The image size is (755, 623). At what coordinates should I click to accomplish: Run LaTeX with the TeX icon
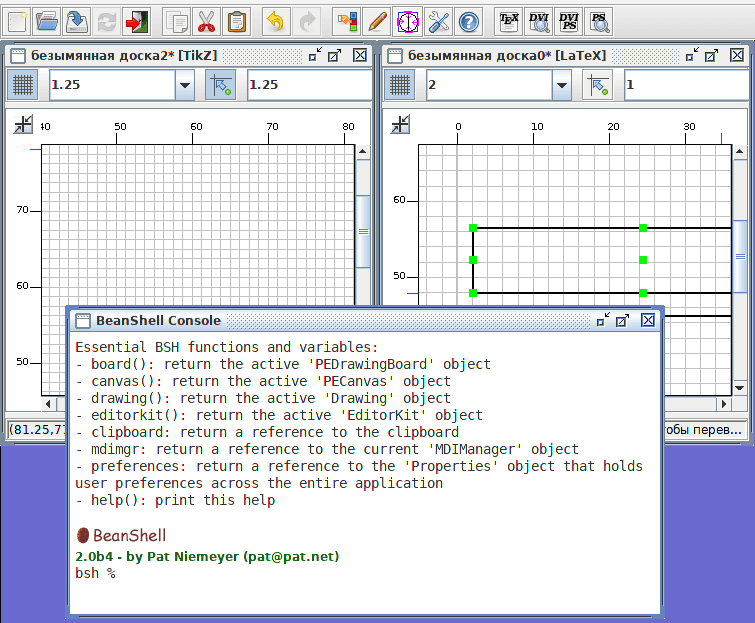tap(508, 22)
